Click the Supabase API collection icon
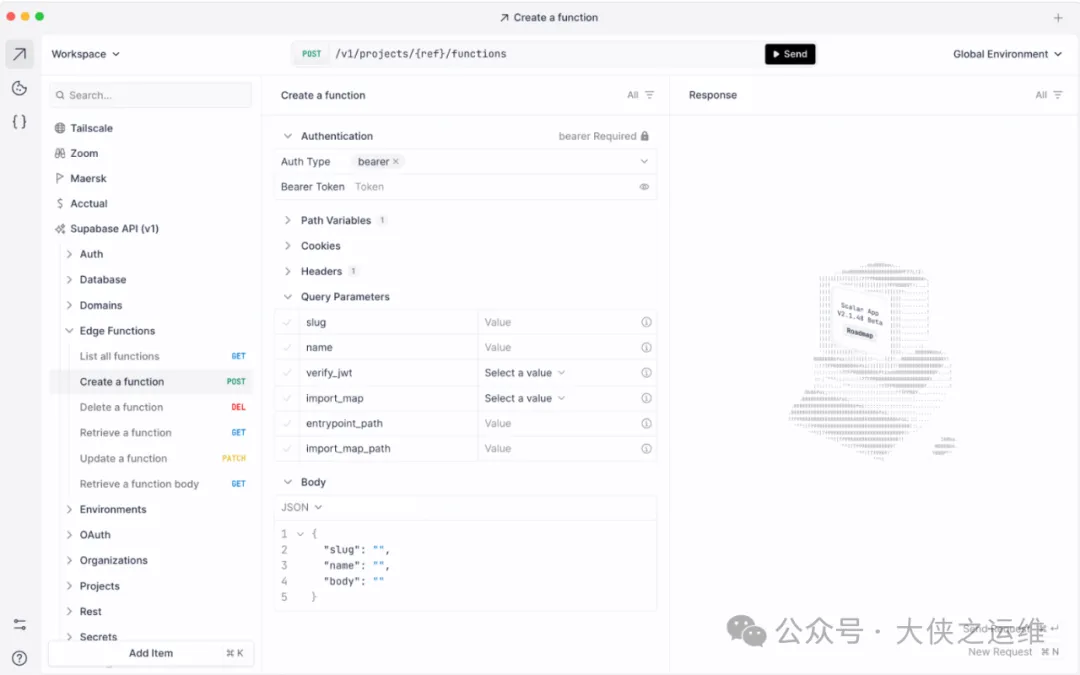 click(x=60, y=229)
